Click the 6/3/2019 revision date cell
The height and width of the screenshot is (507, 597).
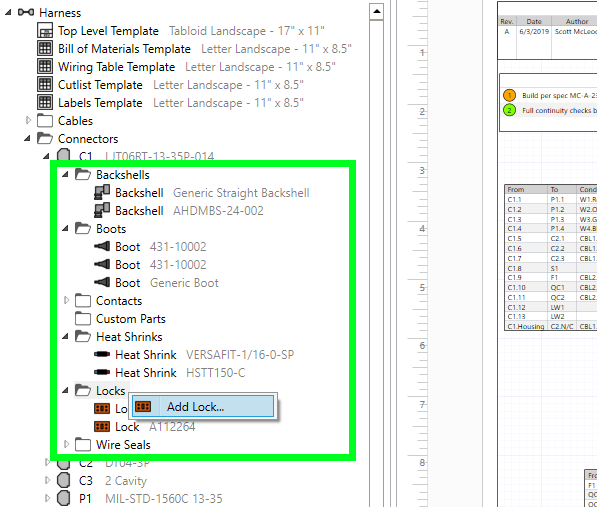pyautogui.click(x=534, y=32)
